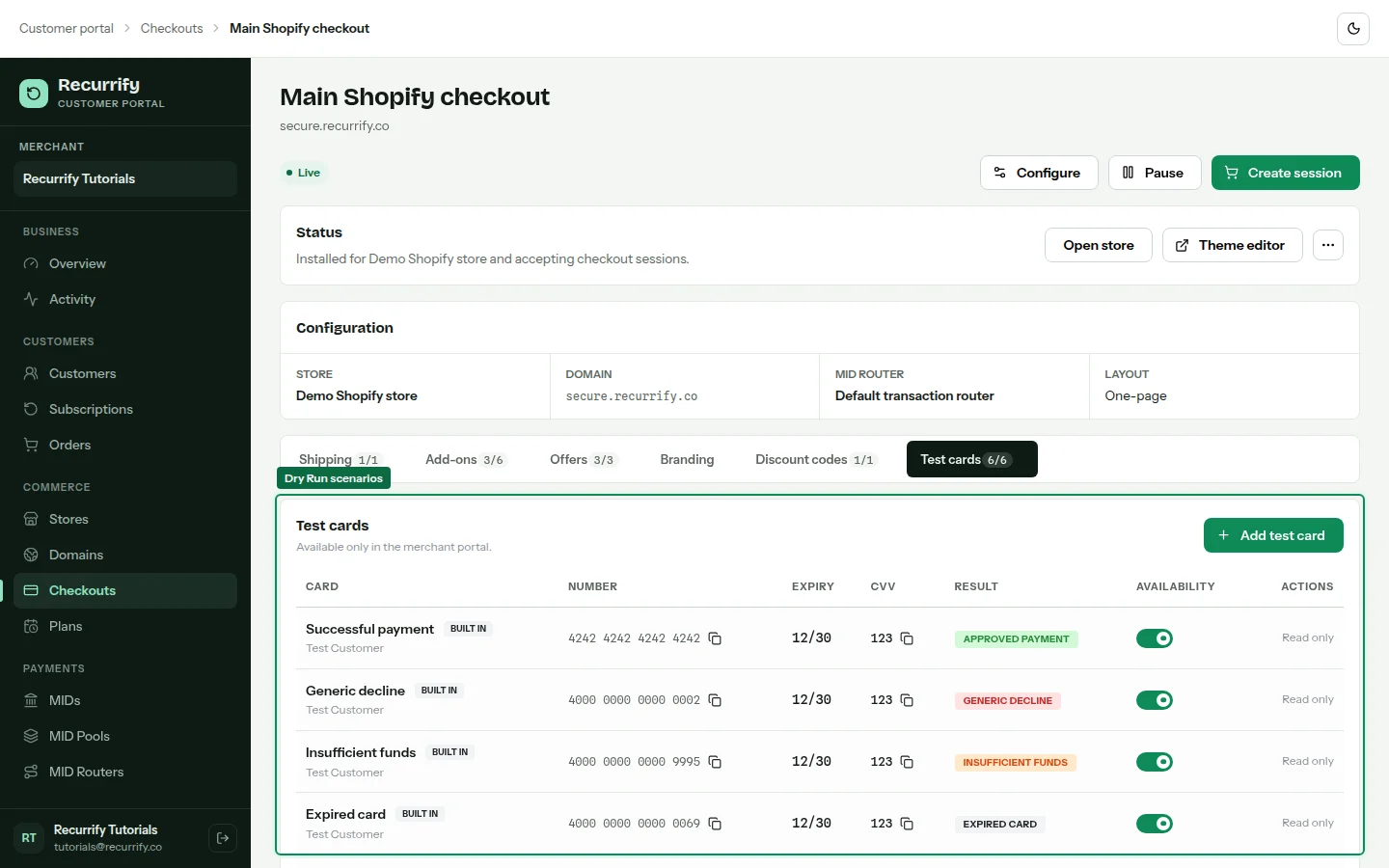Select the Recurrify Tutorials merchant
The width and height of the screenshot is (1389, 868).
click(x=125, y=178)
